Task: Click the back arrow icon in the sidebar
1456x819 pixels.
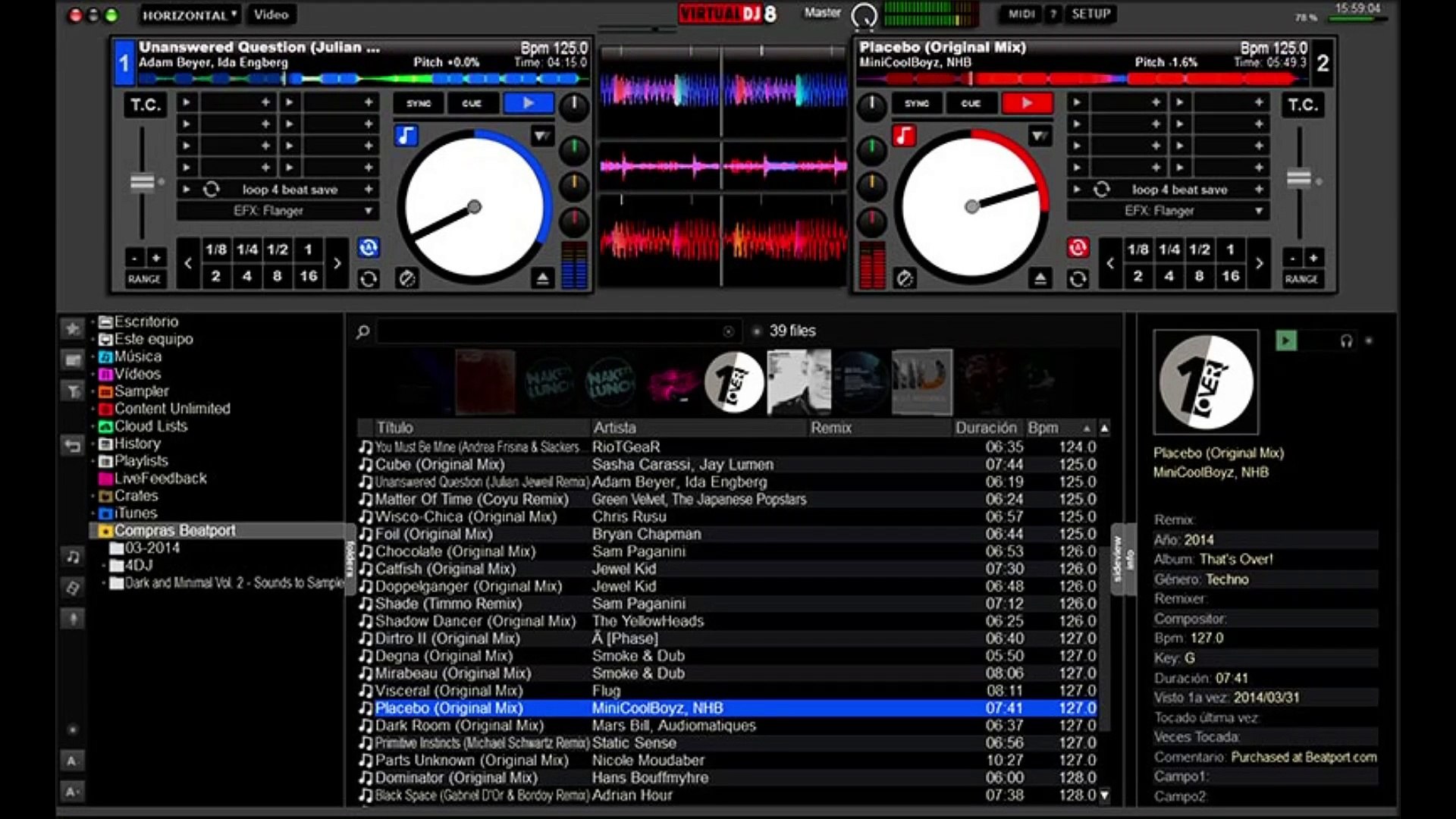Action: (x=72, y=446)
